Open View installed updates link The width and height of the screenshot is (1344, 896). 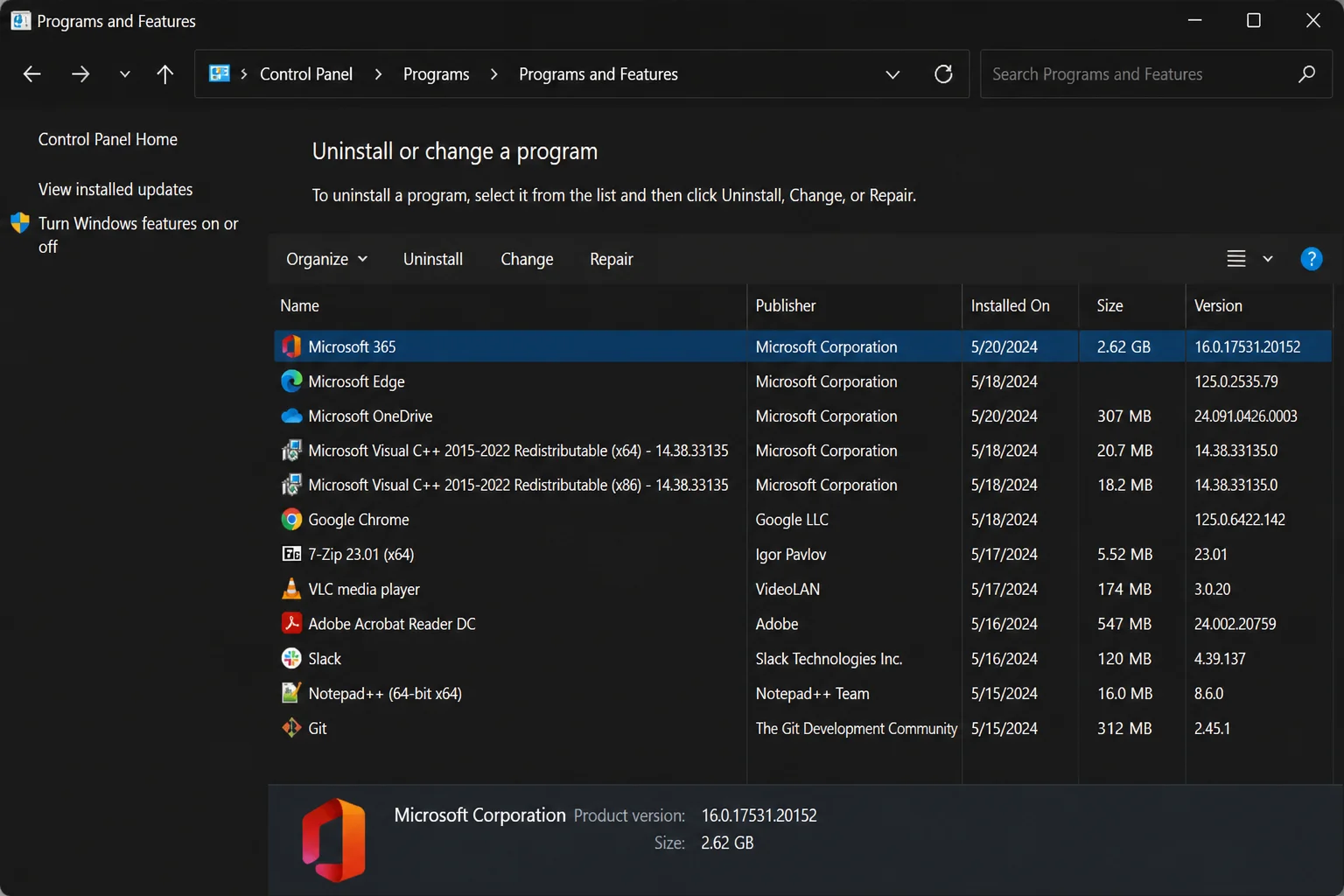click(115, 189)
